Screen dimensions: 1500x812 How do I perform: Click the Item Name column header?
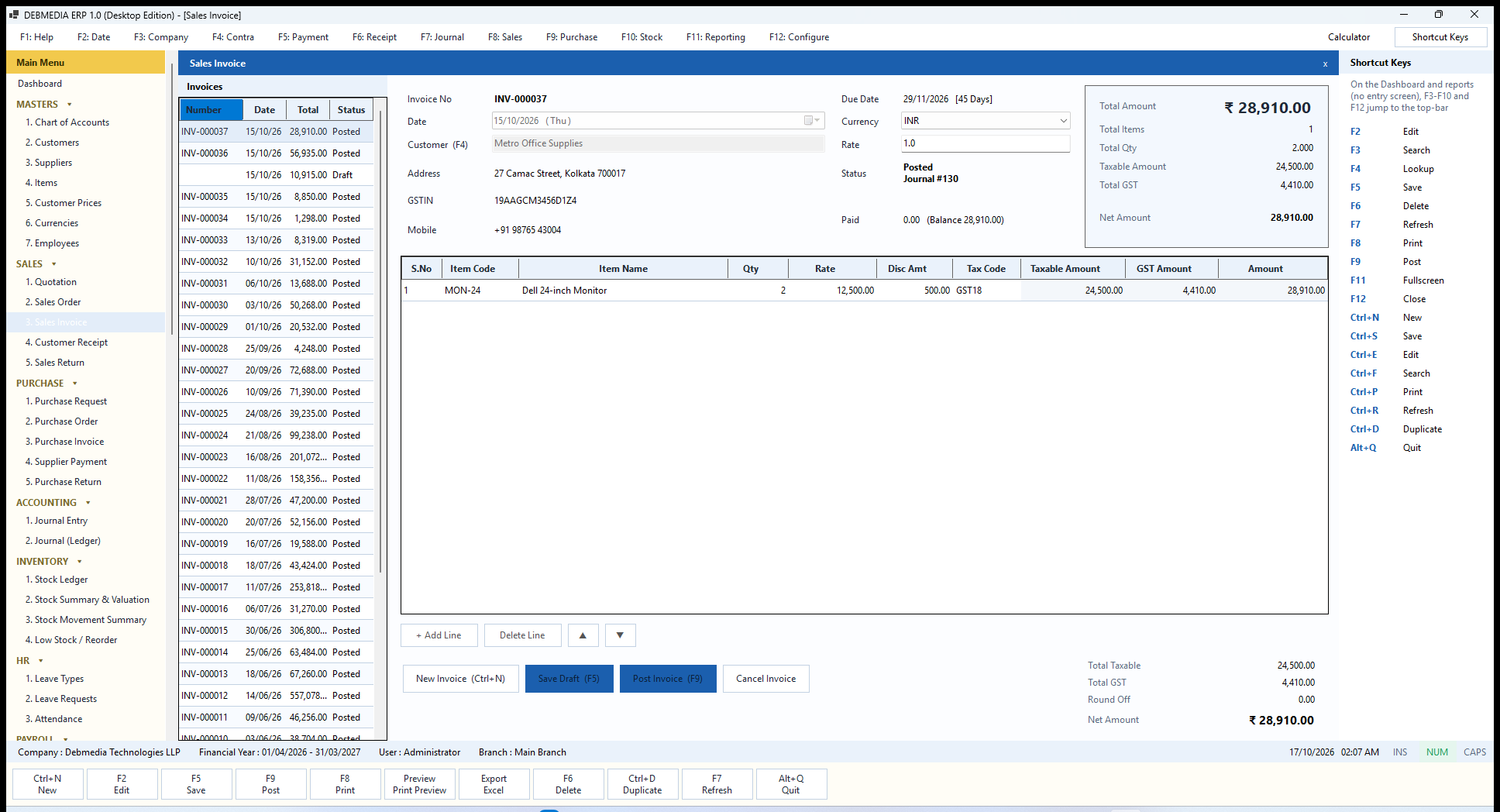coord(623,269)
